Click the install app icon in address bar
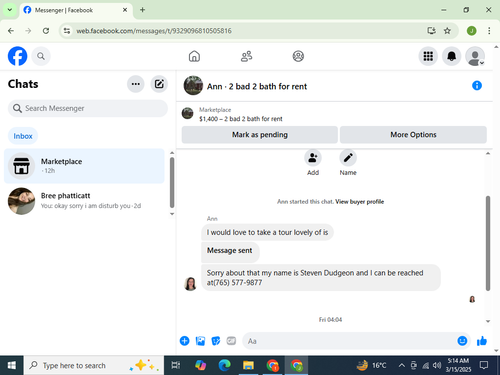 [431, 31]
